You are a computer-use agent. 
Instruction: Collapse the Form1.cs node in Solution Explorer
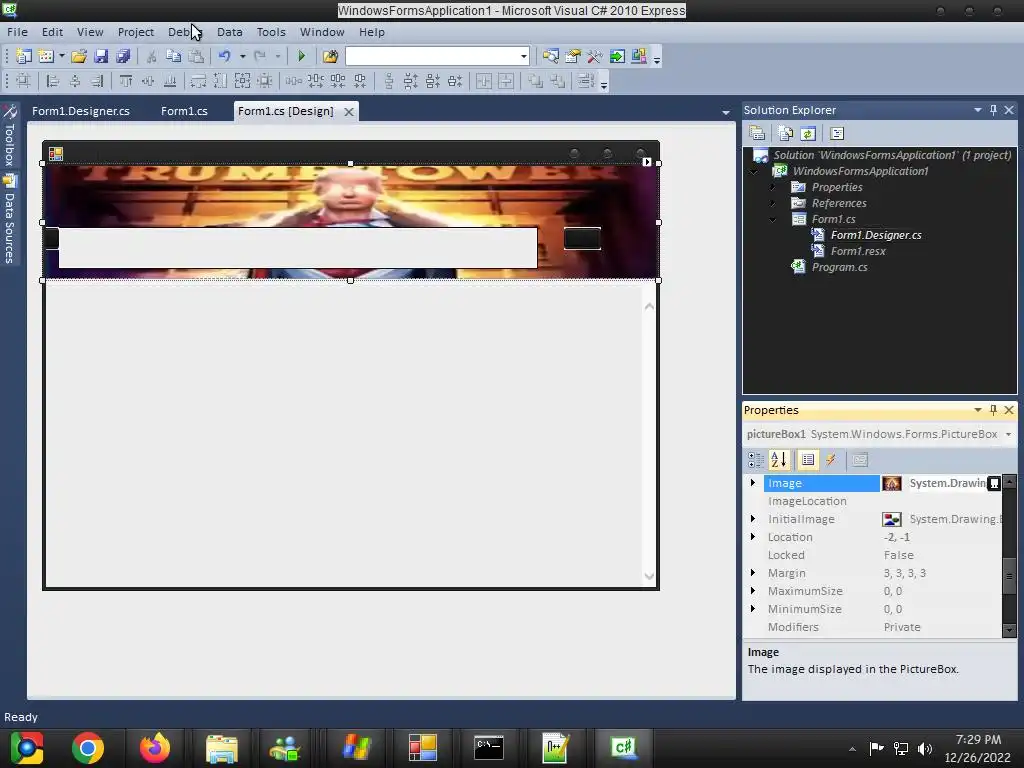(773, 219)
